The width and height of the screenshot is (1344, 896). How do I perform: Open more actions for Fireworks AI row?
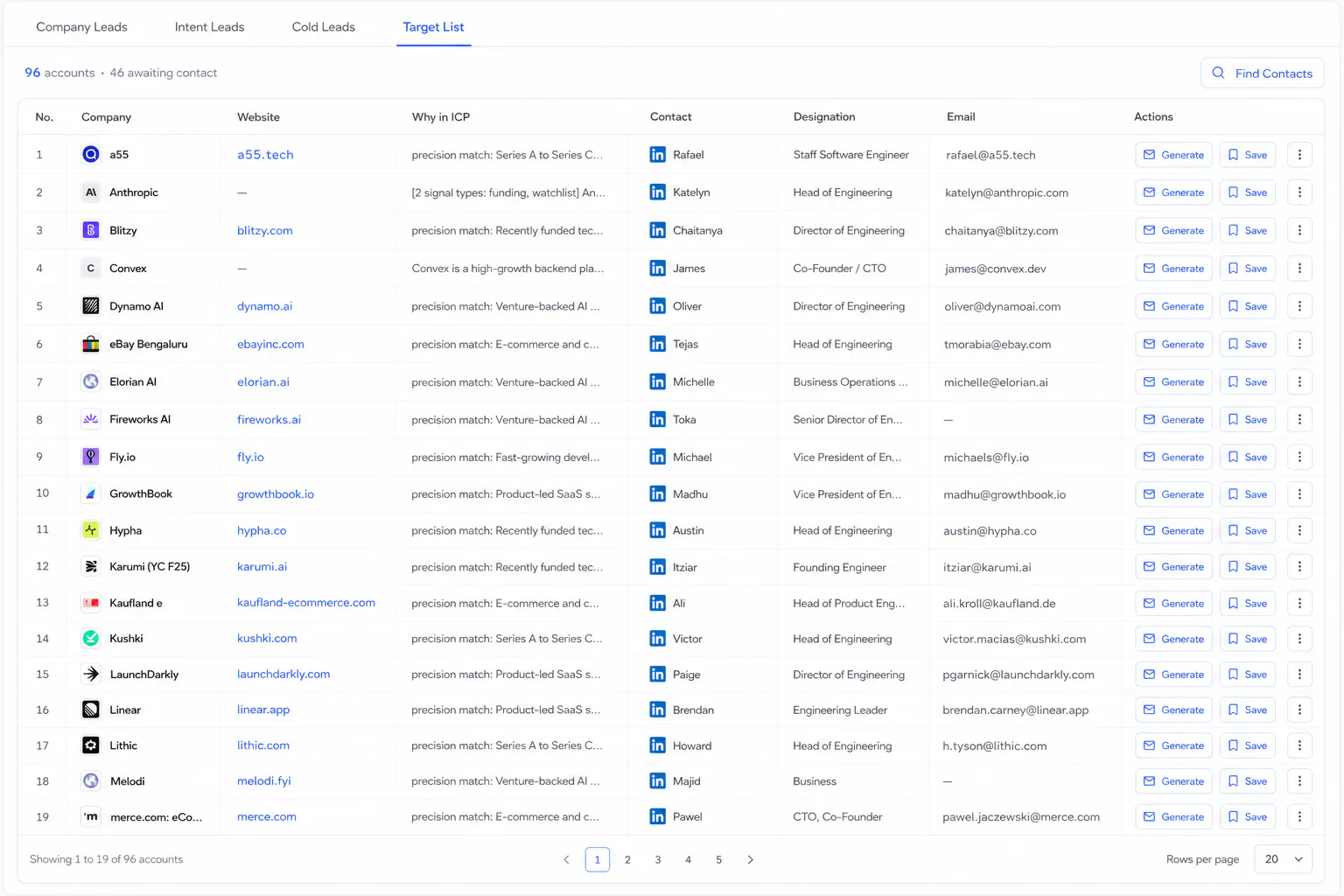(x=1299, y=419)
